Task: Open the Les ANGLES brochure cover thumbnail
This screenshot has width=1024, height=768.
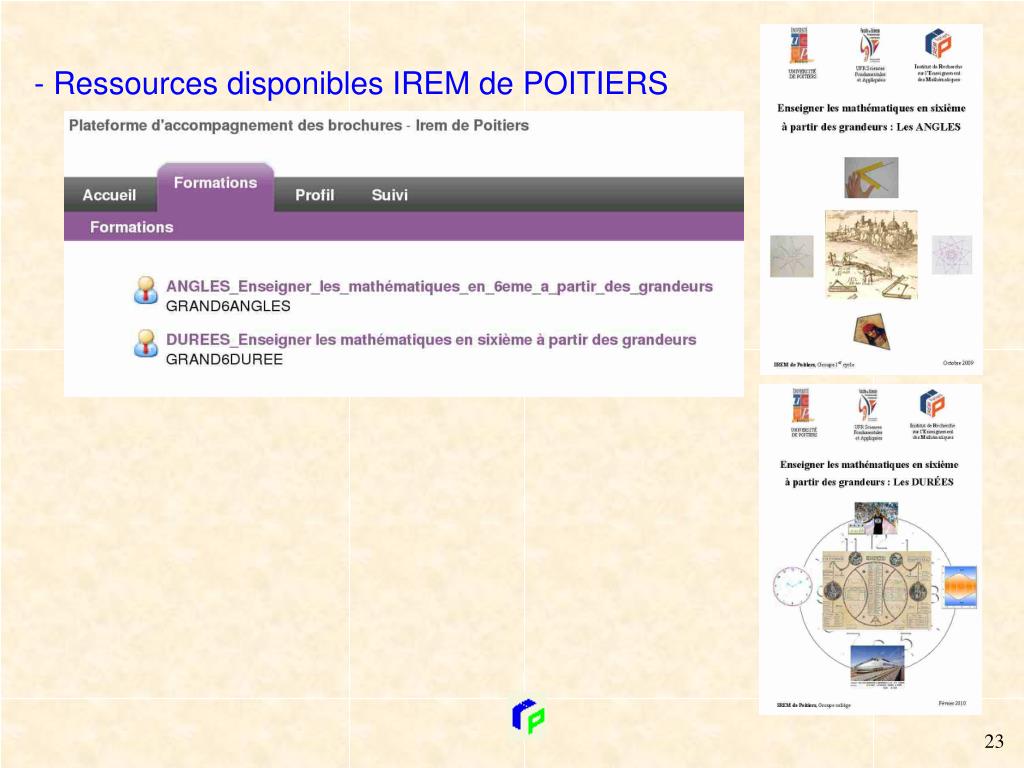Action: click(871, 199)
